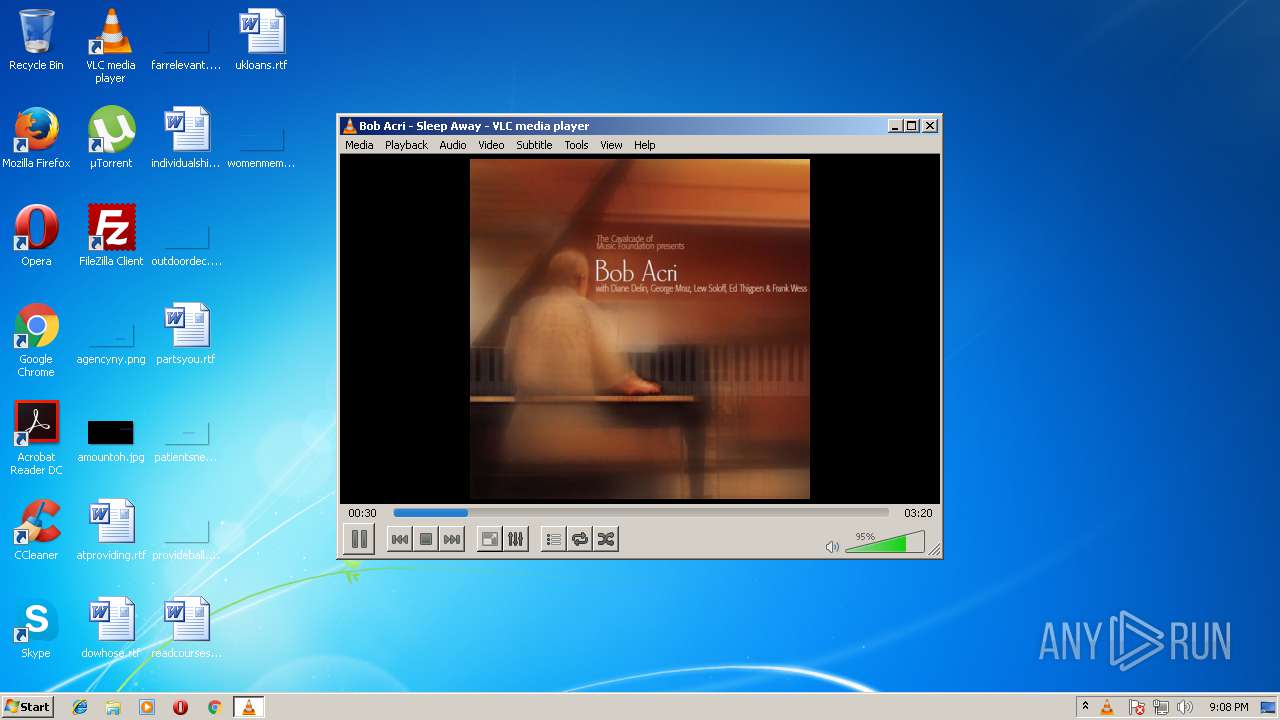Select Opera desktop shortcut
The width and height of the screenshot is (1280, 720).
tap(36, 236)
